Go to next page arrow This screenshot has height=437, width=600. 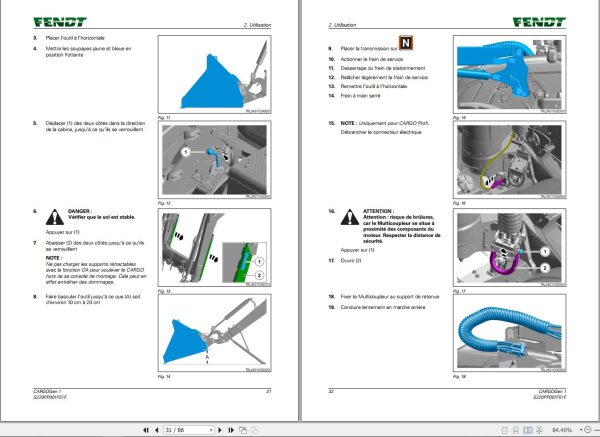tap(220, 430)
